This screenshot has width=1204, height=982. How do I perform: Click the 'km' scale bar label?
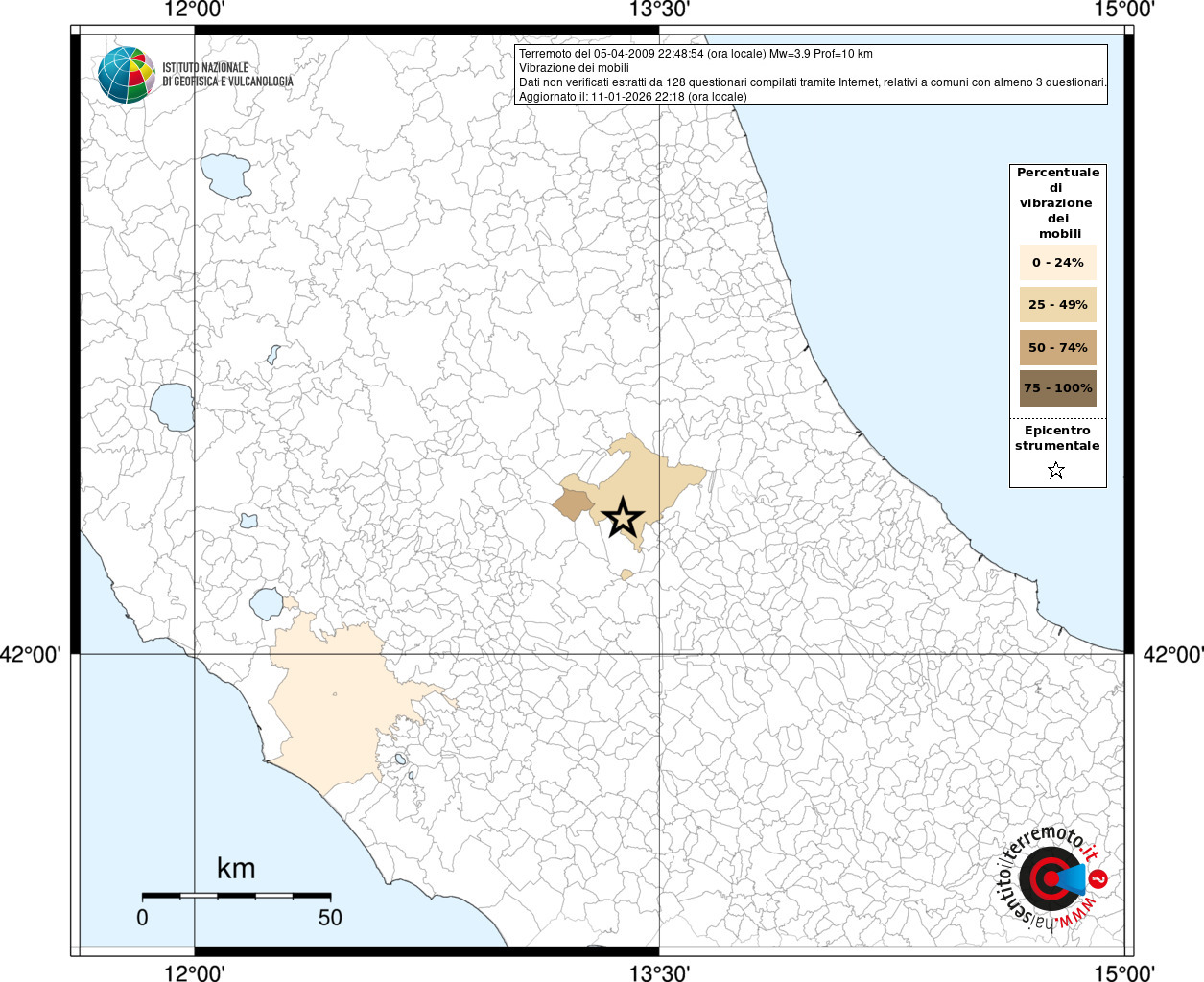[236, 869]
